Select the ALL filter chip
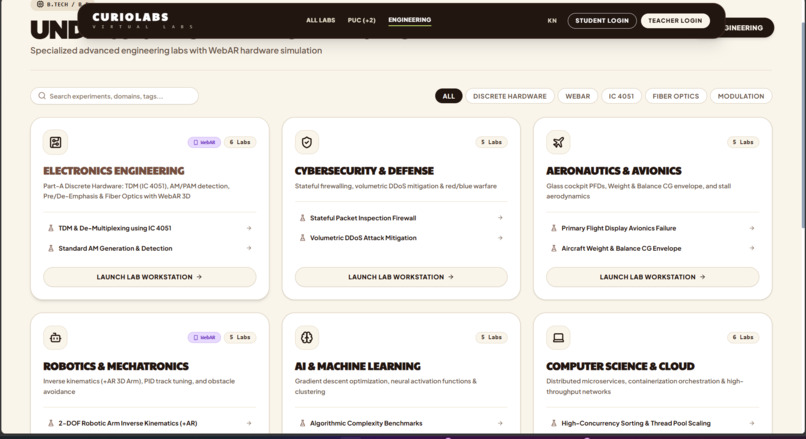The height and width of the screenshot is (439, 806). point(449,96)
